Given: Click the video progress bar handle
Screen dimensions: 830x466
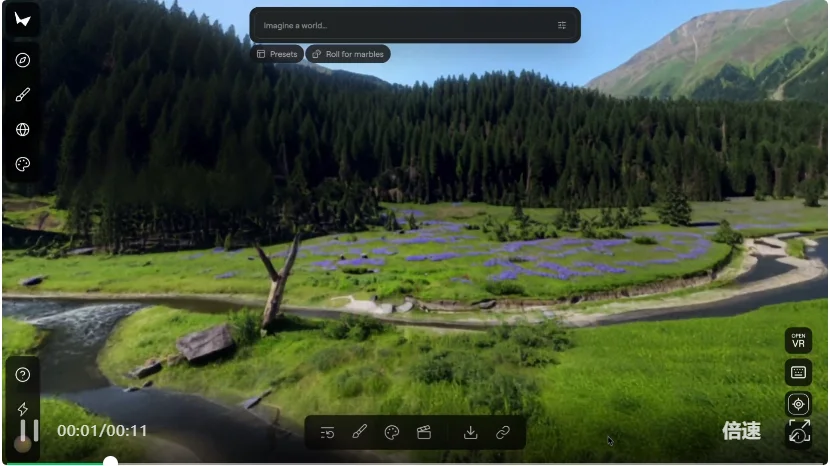Looking at the screenshot, I should click(110, 462).
